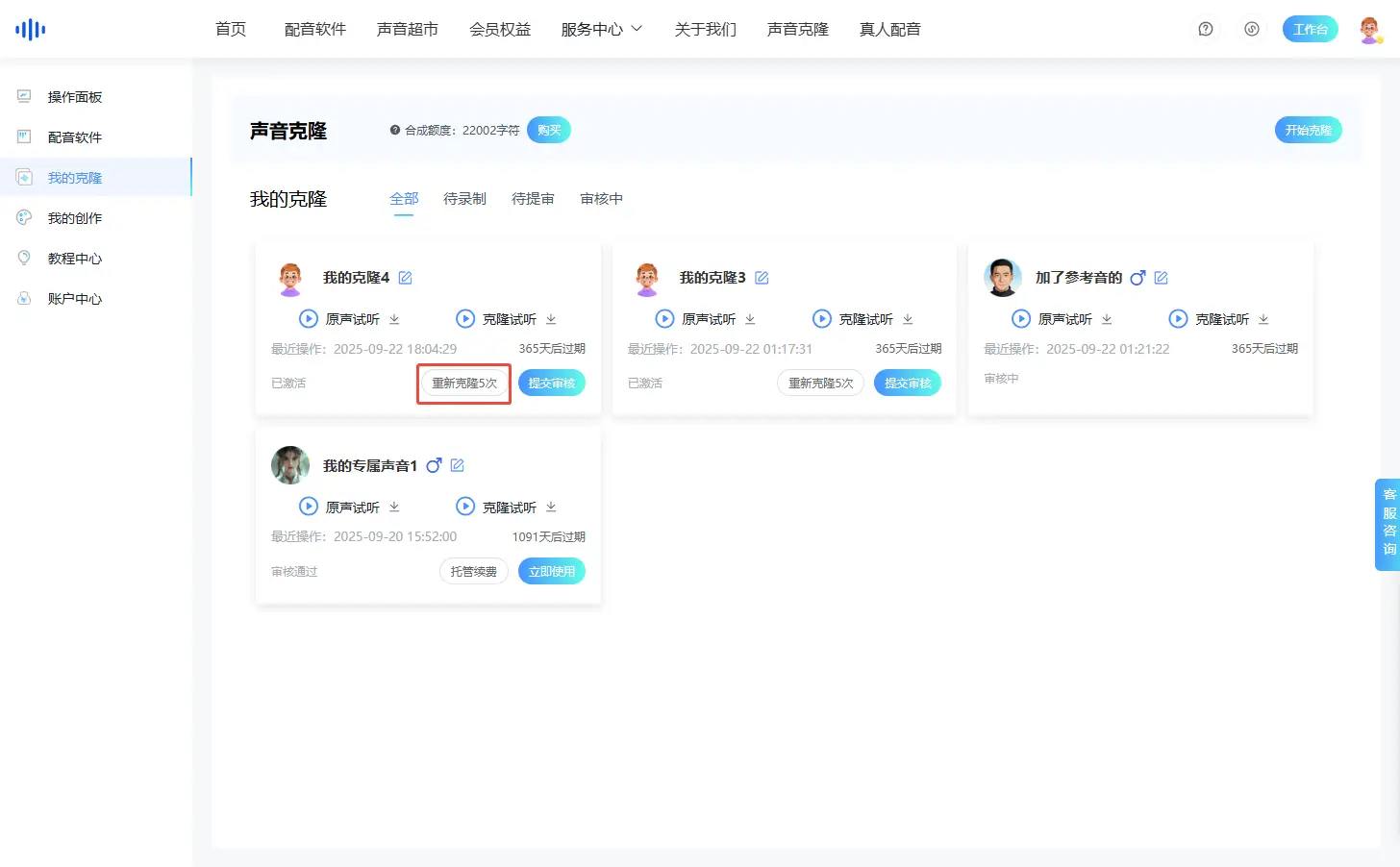
Task: Click the site logo icon
Action: point(31,30)
